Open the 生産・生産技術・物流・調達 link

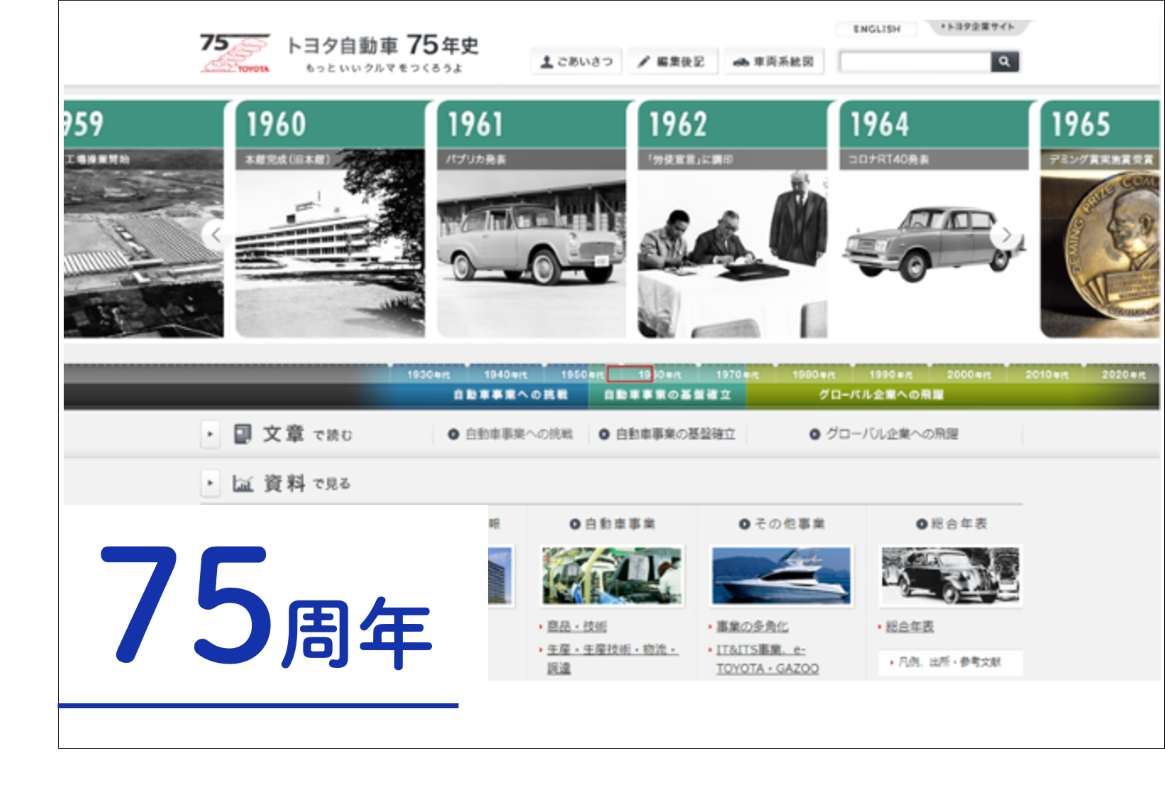coord(611,659)
